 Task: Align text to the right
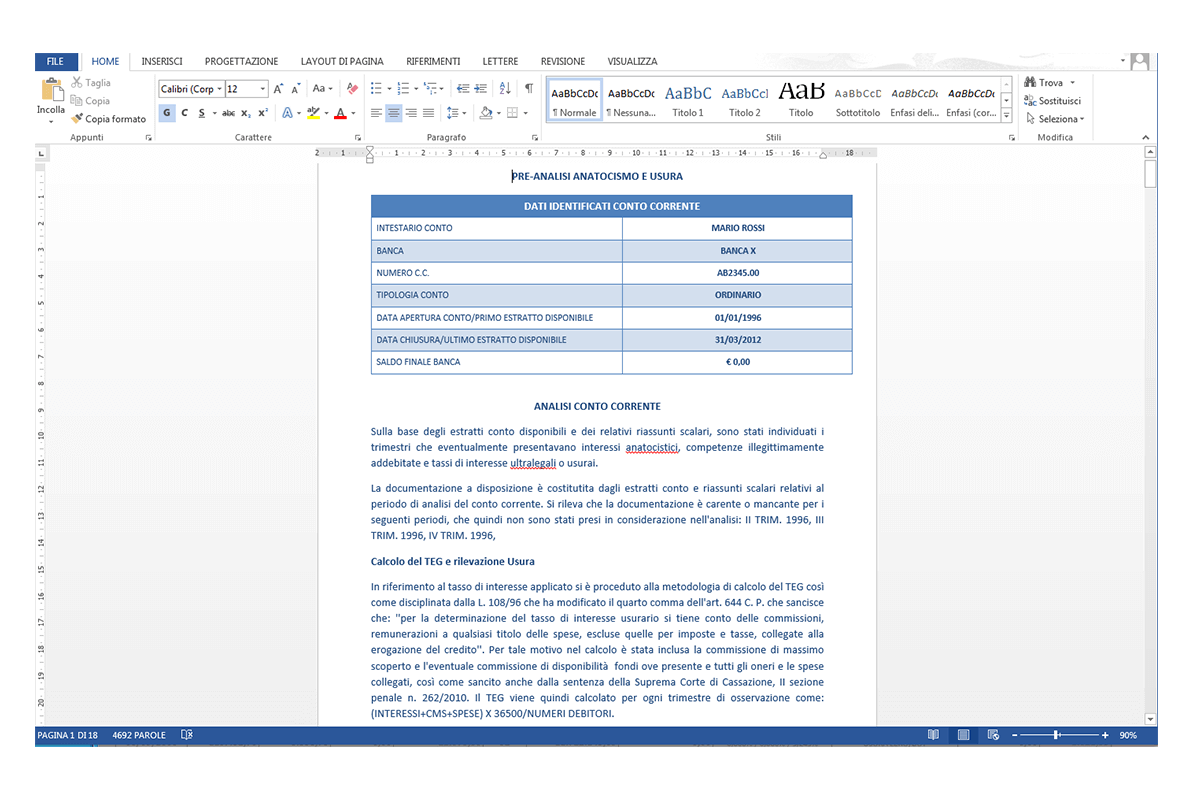coord(411,113)
